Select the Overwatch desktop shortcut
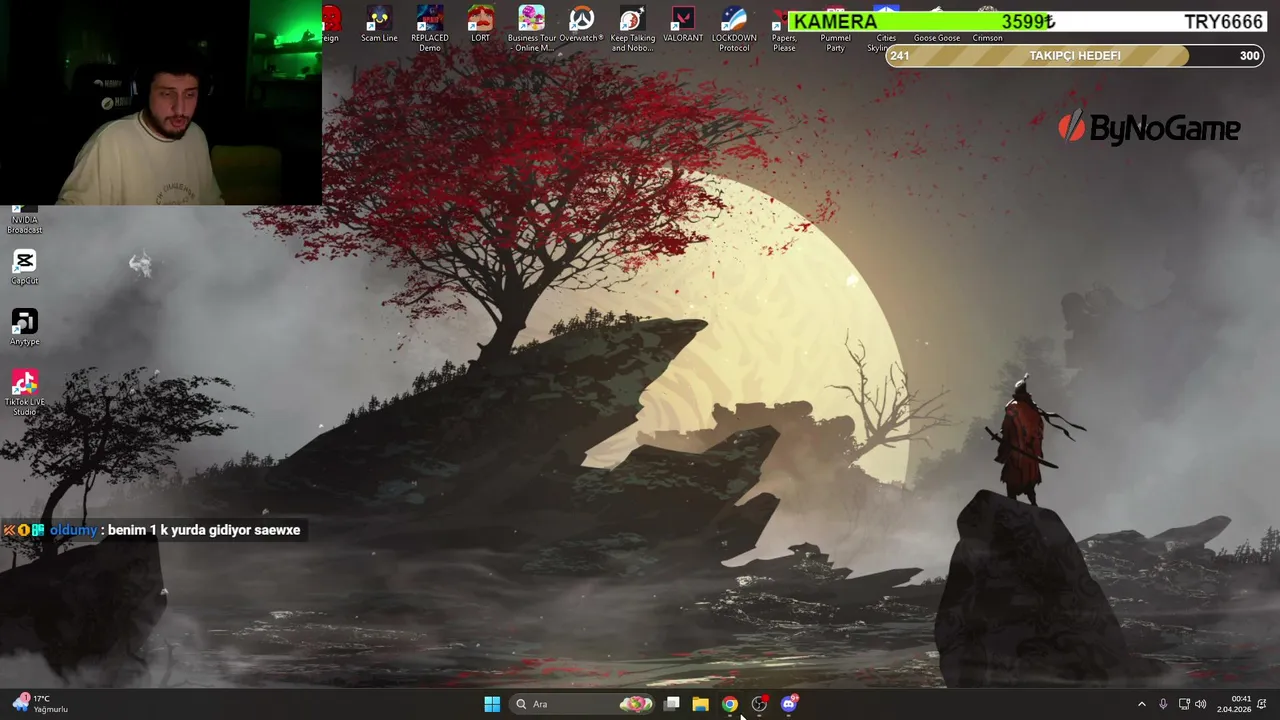1280x720 pixels. 581,25
